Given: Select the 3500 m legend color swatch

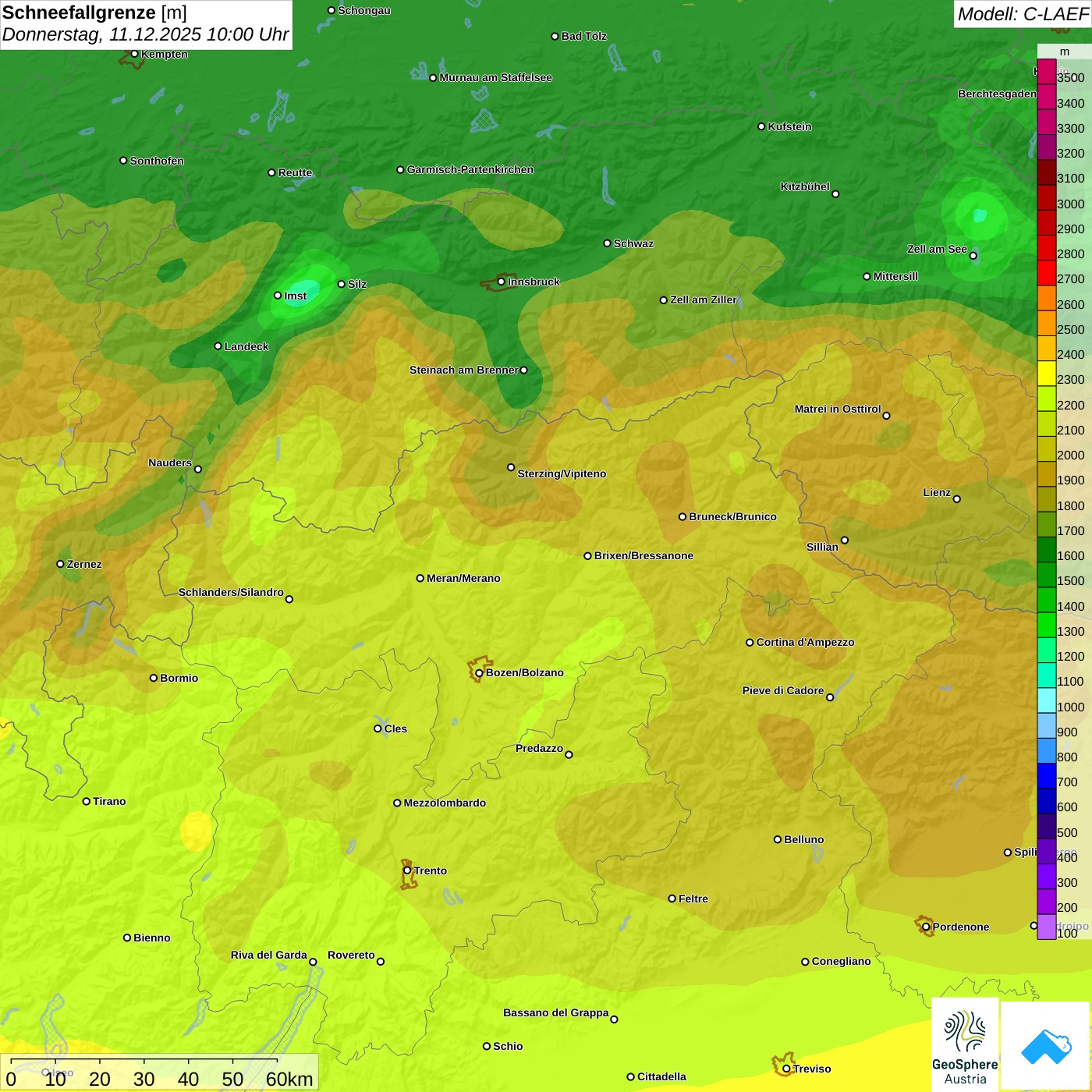Looking at the screenshot, I should pos(1047,72).
